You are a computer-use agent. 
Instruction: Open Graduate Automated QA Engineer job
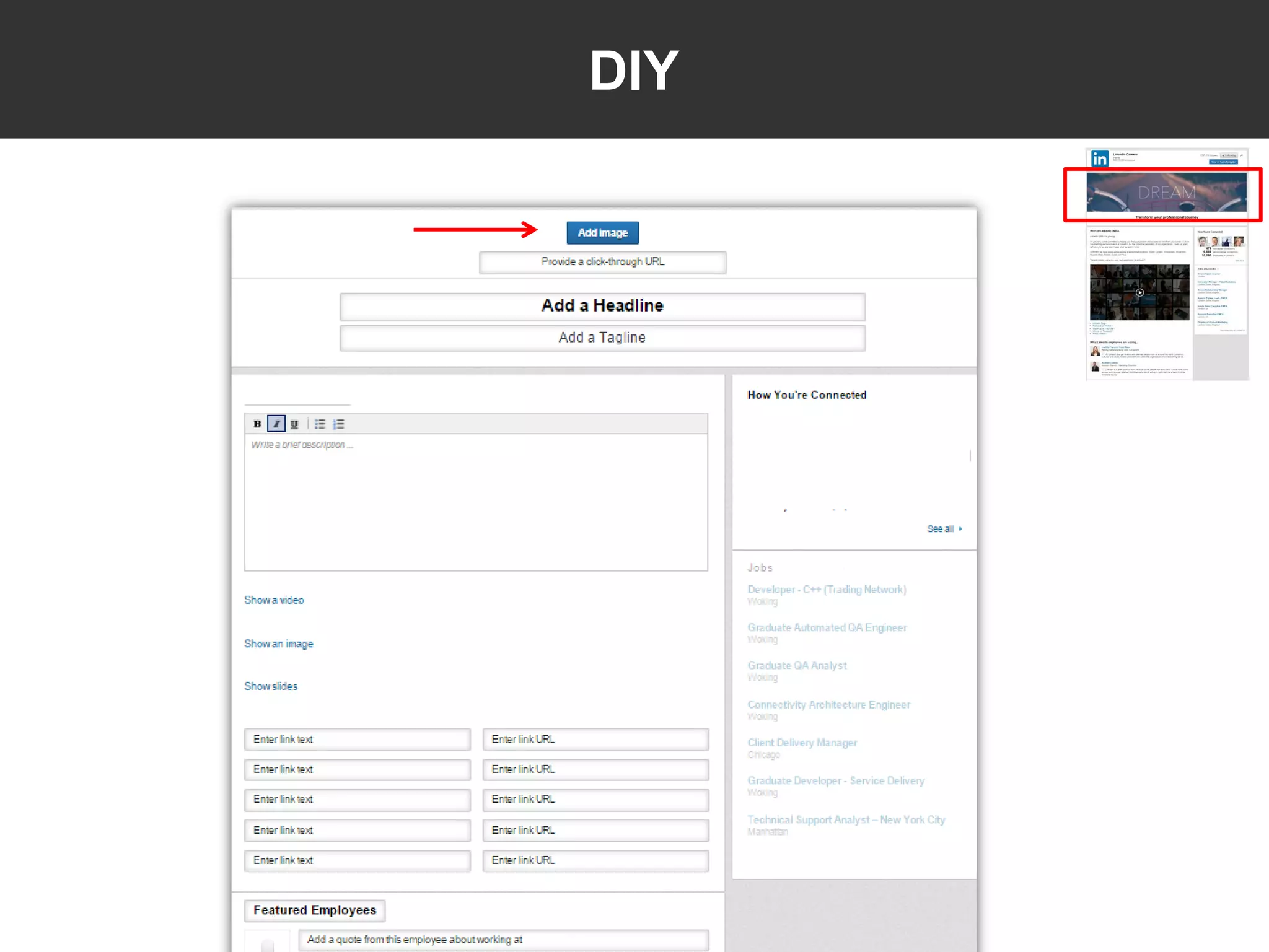pos(827,628)
